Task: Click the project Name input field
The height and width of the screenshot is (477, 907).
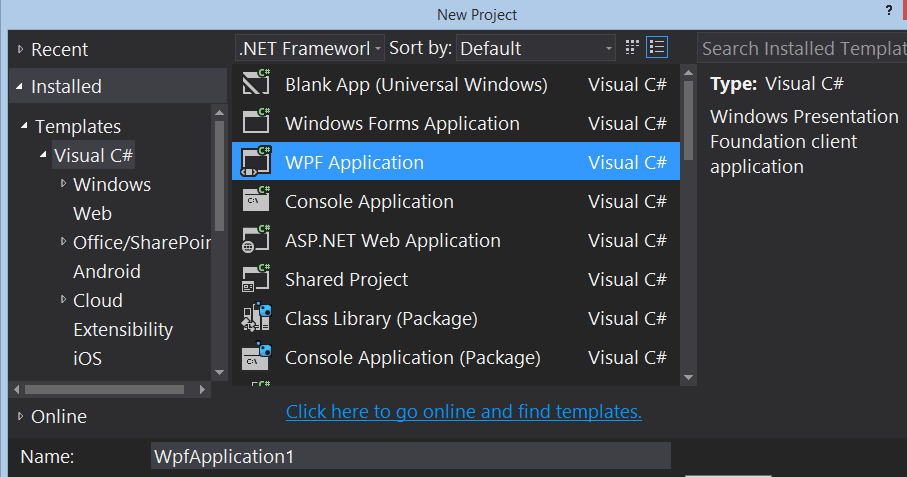Action: [x=411, y=456]
